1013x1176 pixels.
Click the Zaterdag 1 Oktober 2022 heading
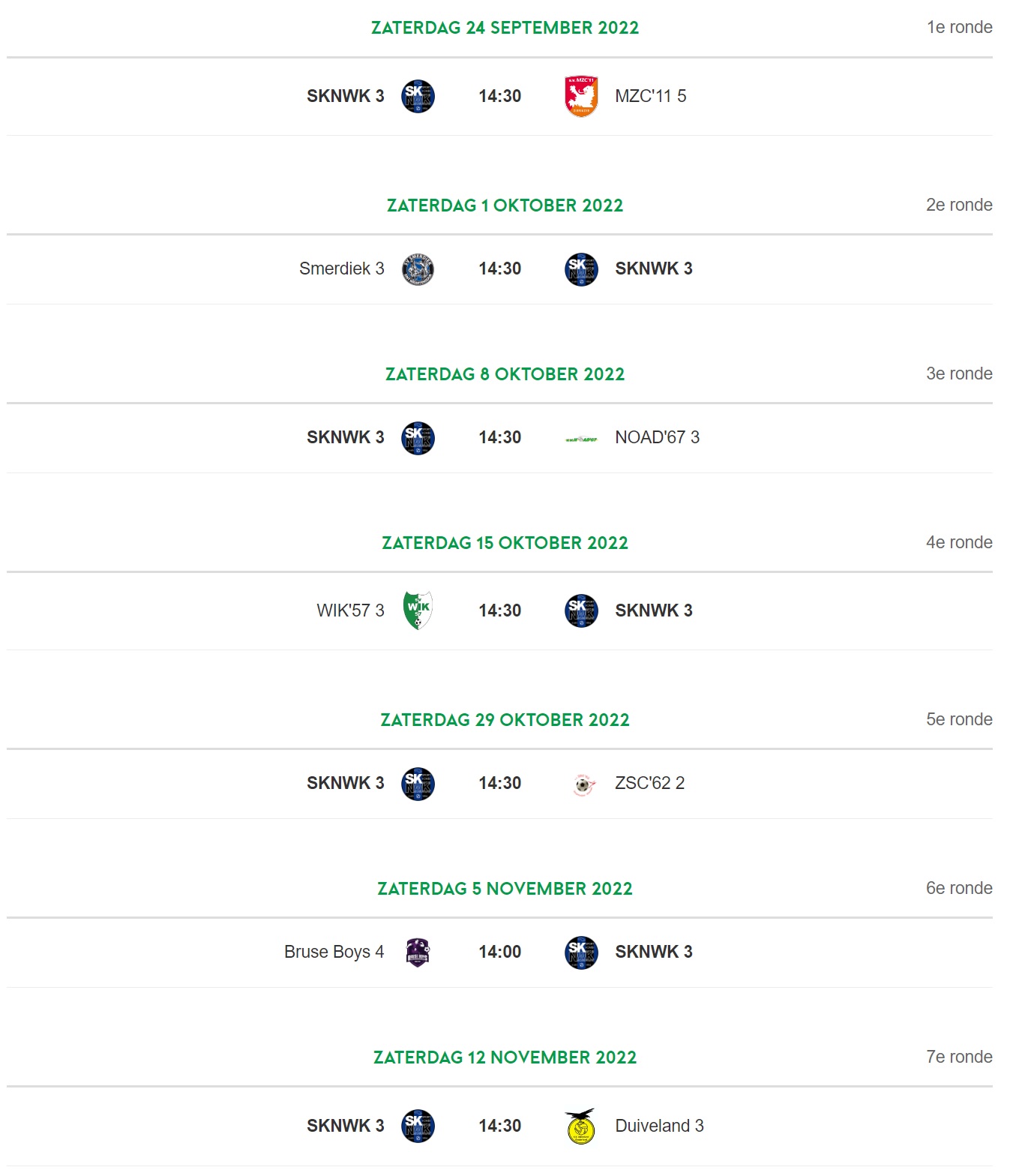click(505, 205)
